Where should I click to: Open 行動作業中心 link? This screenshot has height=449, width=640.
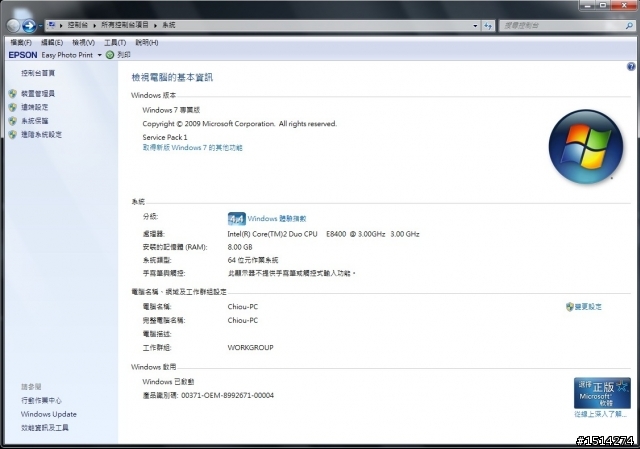(x=41, y=400)
